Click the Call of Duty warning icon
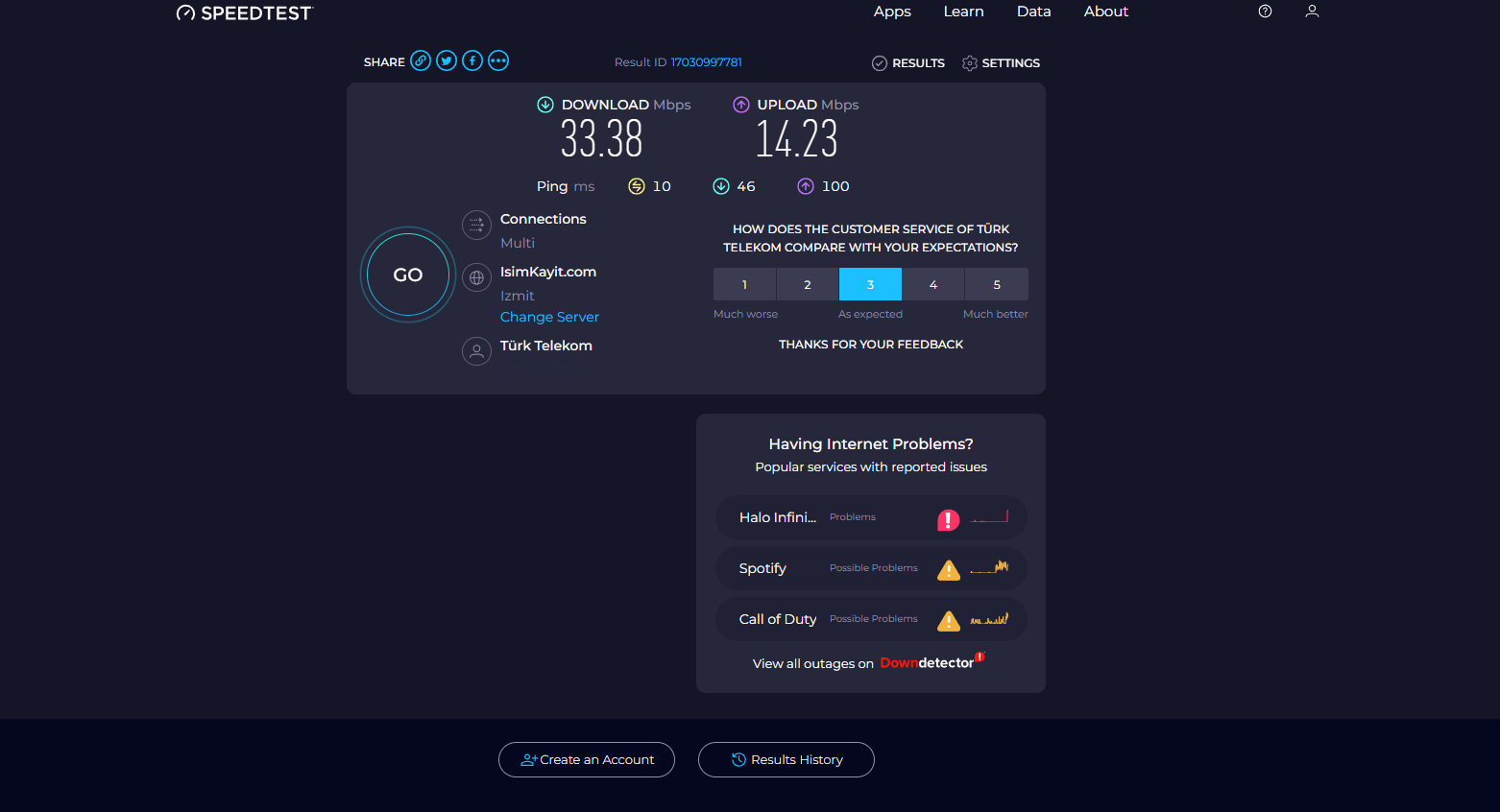 949,621
